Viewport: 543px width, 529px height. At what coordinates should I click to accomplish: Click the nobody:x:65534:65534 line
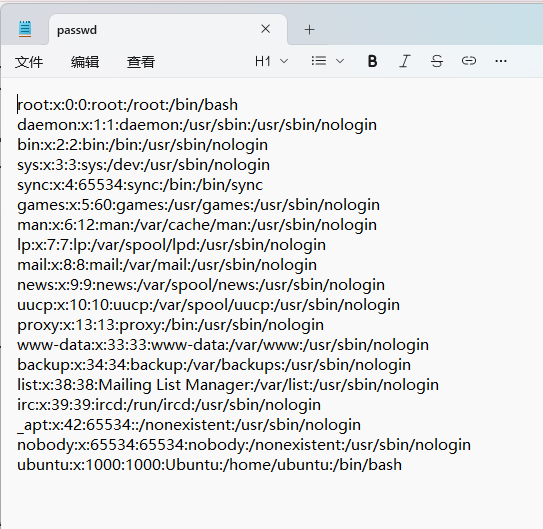click(x=244, y=445)
